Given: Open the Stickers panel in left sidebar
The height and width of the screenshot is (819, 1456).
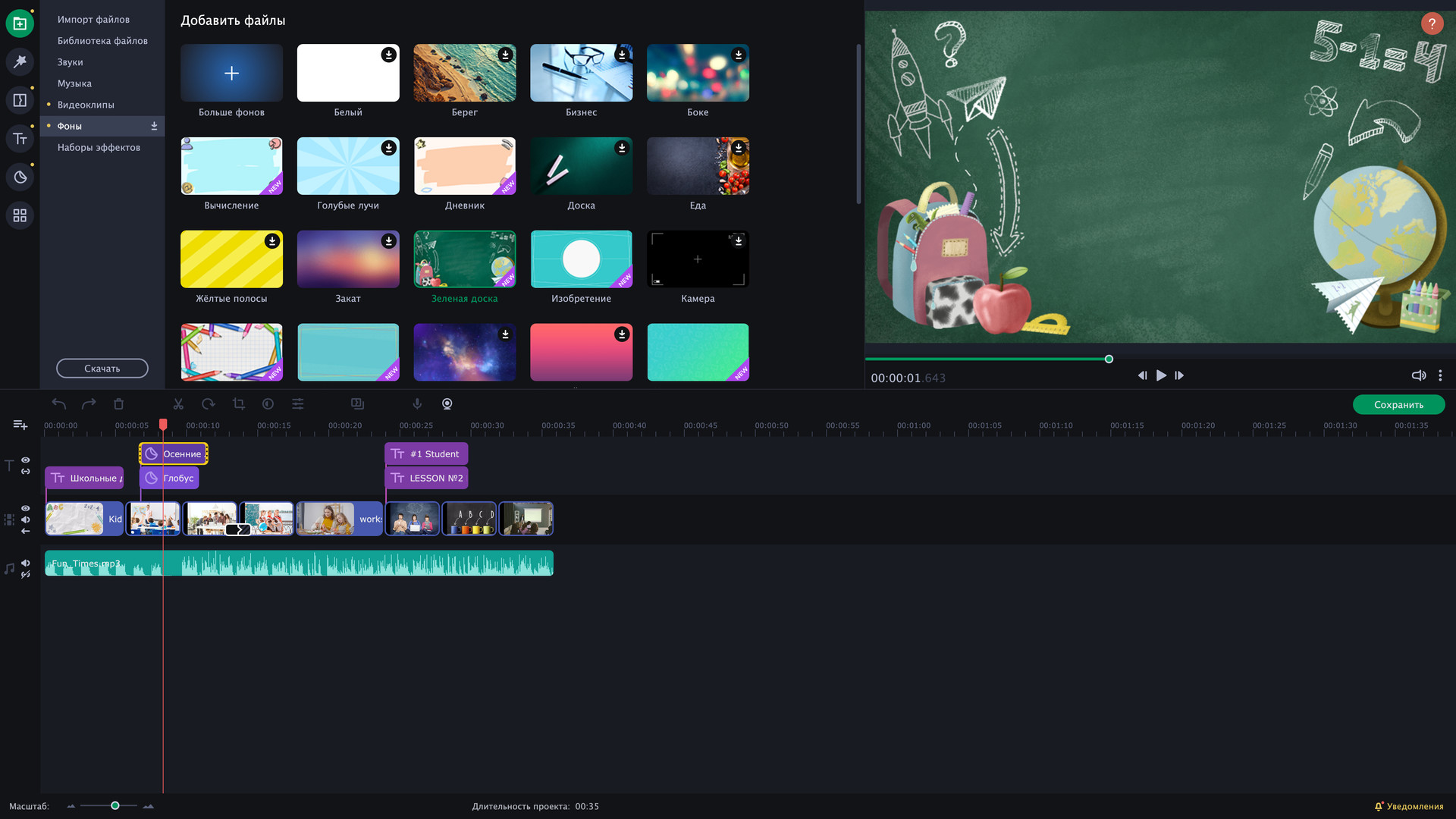Looking at the screenshot, I should click(20, 177).
